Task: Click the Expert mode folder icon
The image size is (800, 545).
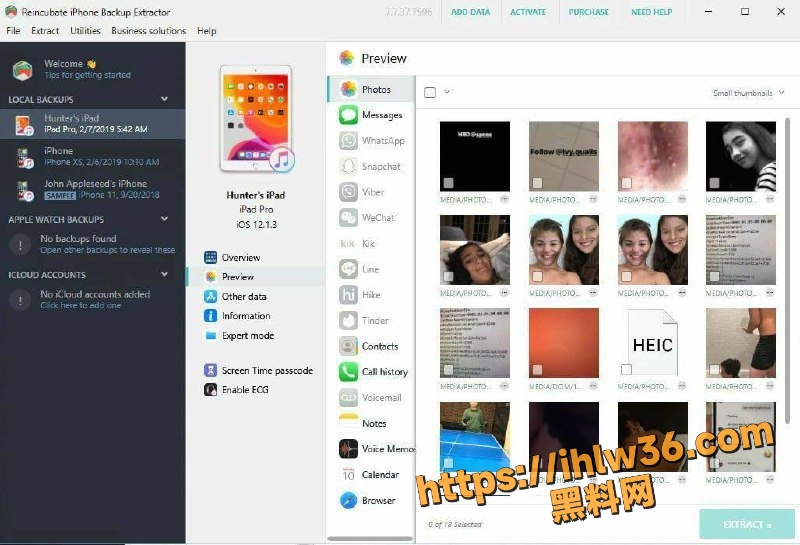Action: click(210, 335)
